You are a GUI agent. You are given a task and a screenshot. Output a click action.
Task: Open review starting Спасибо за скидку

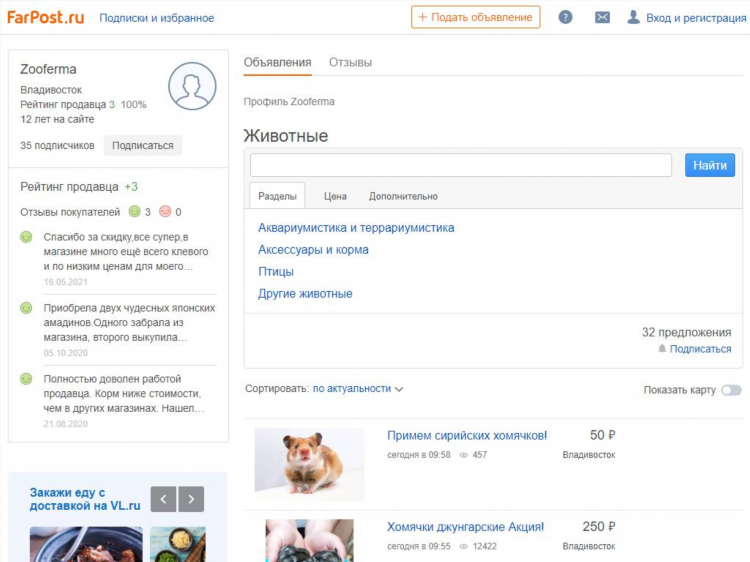pyautogui.click(x=126, y=252)
